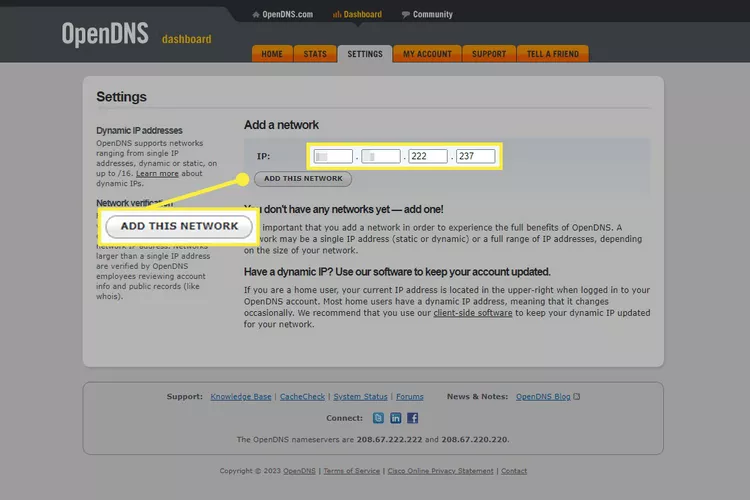Click the IP field containing 222
This screenshot has height=500, width=750.
tap(428, 156)
